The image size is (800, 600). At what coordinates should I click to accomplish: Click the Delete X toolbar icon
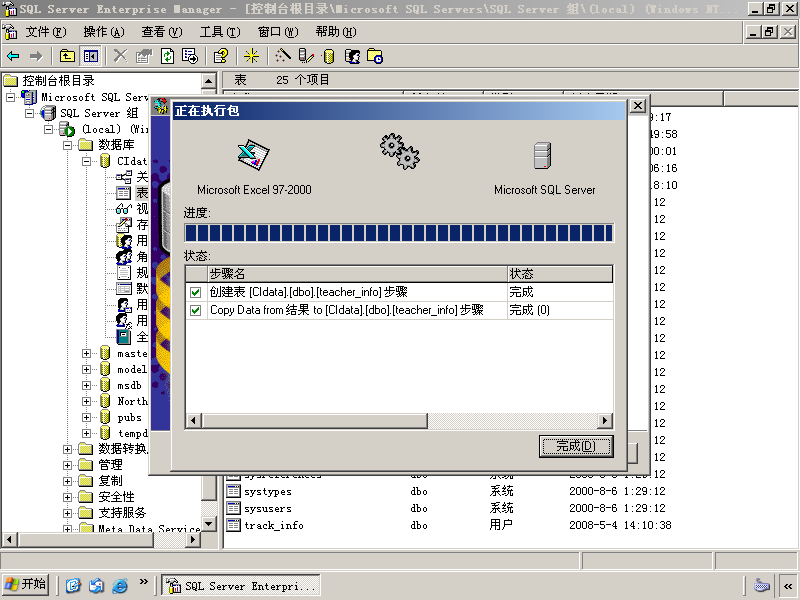120,56
